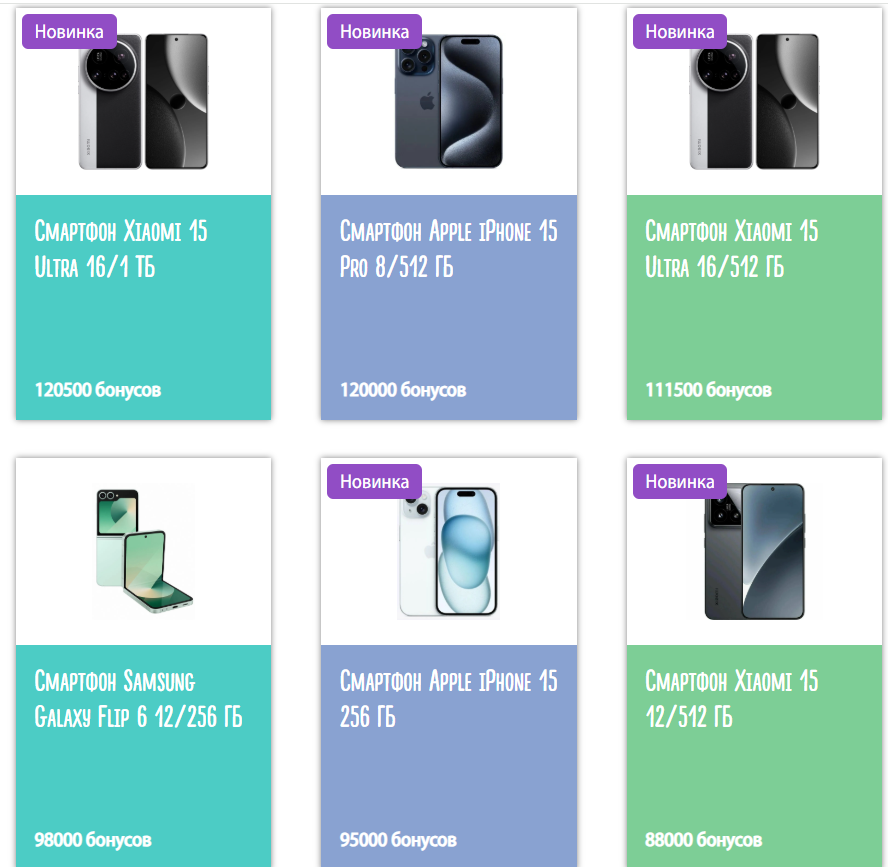Click 'Смартфон Xiaomi 15 Ultra 16/1 ТБ' title
This screenshot has width=888, height=867.
pyautogui.click(x=121, y=249)
